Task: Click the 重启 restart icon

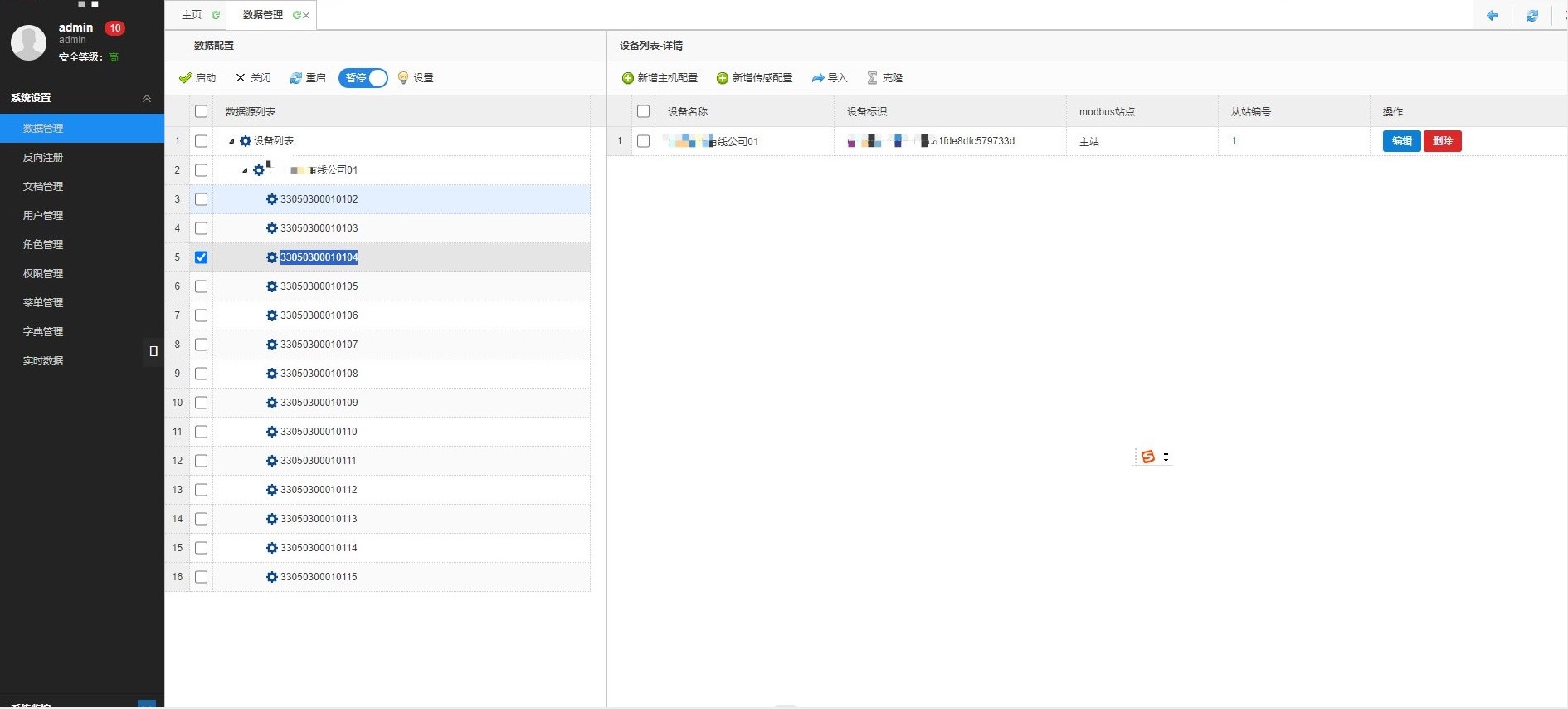Action: pyautogui.click(x=295, y=78)
